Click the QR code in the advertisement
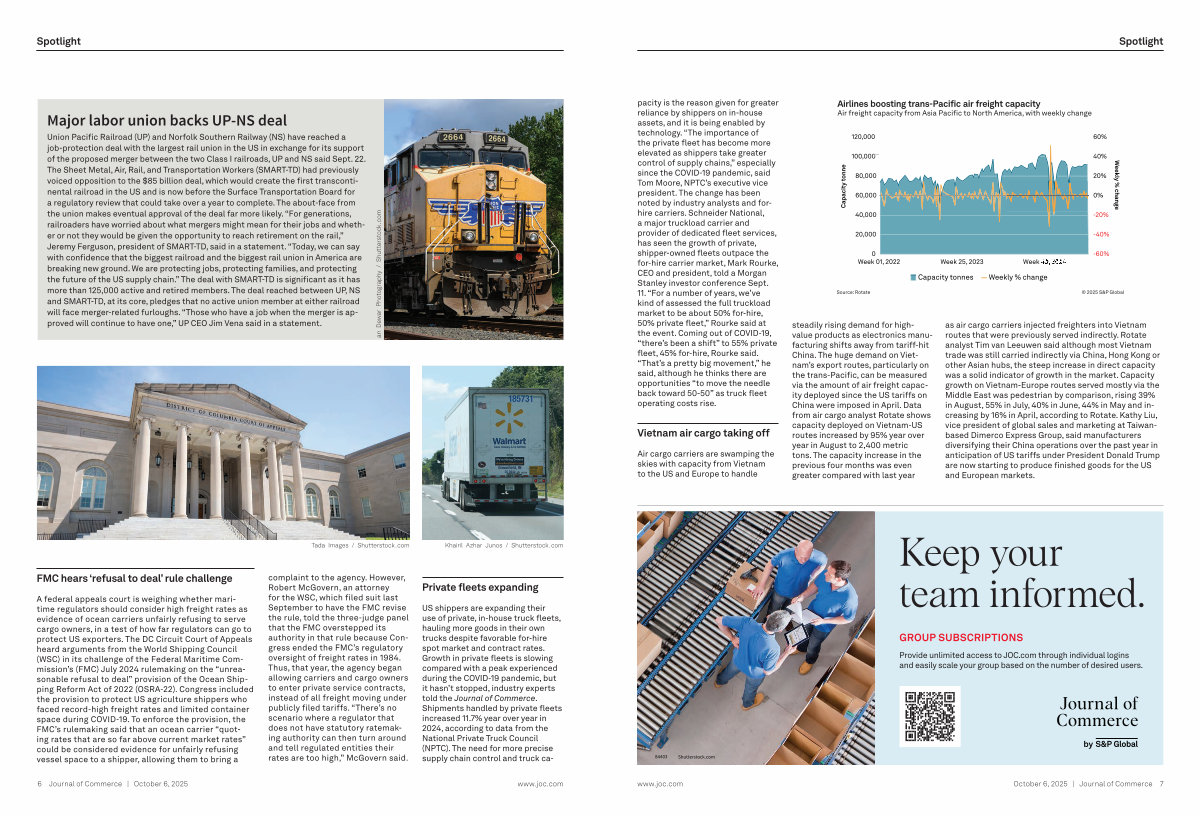Image resolution: width=1200 pixels, height=816 pixels. (x=929, y=716)
